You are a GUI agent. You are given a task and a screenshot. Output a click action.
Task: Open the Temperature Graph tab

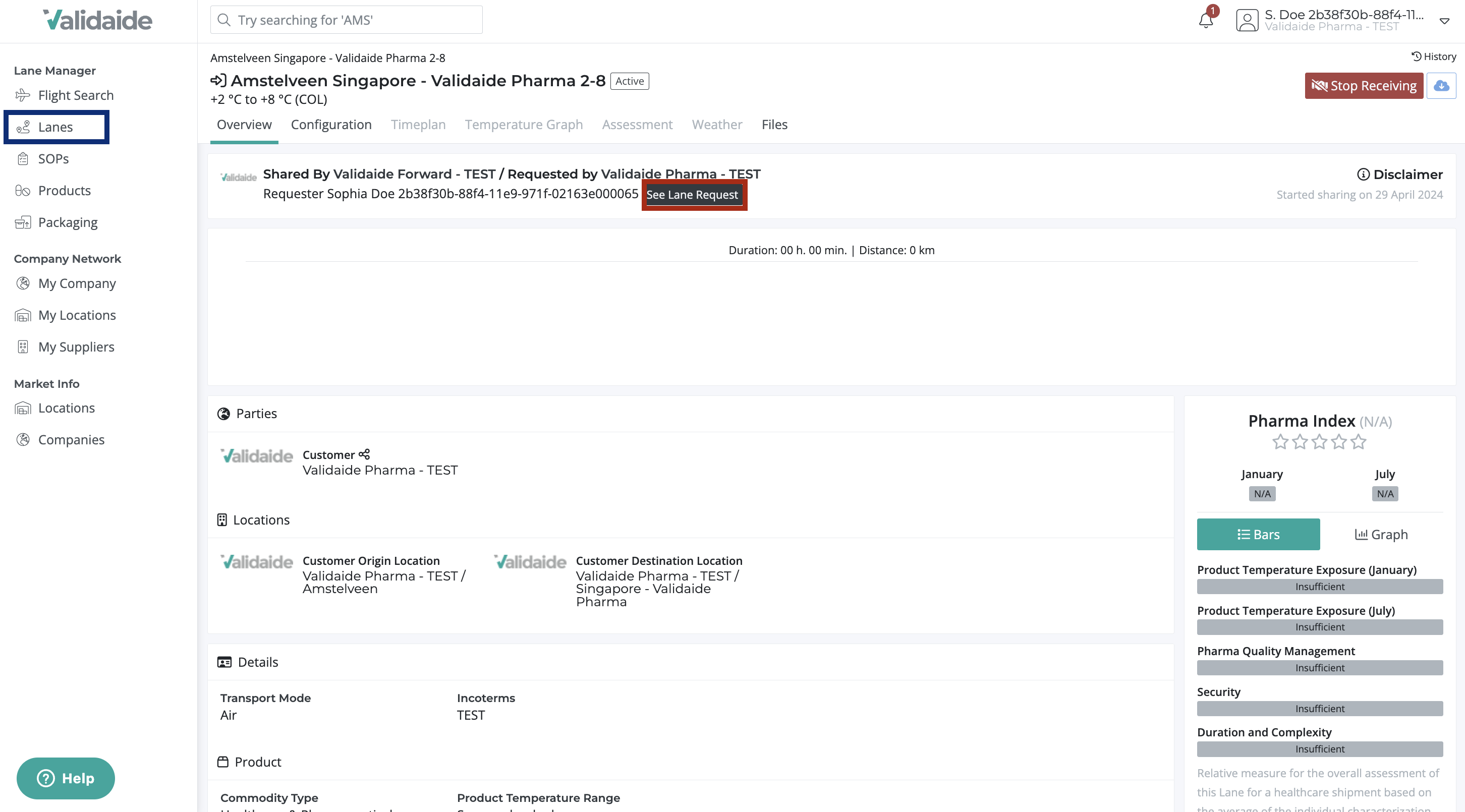click(524, 125)
